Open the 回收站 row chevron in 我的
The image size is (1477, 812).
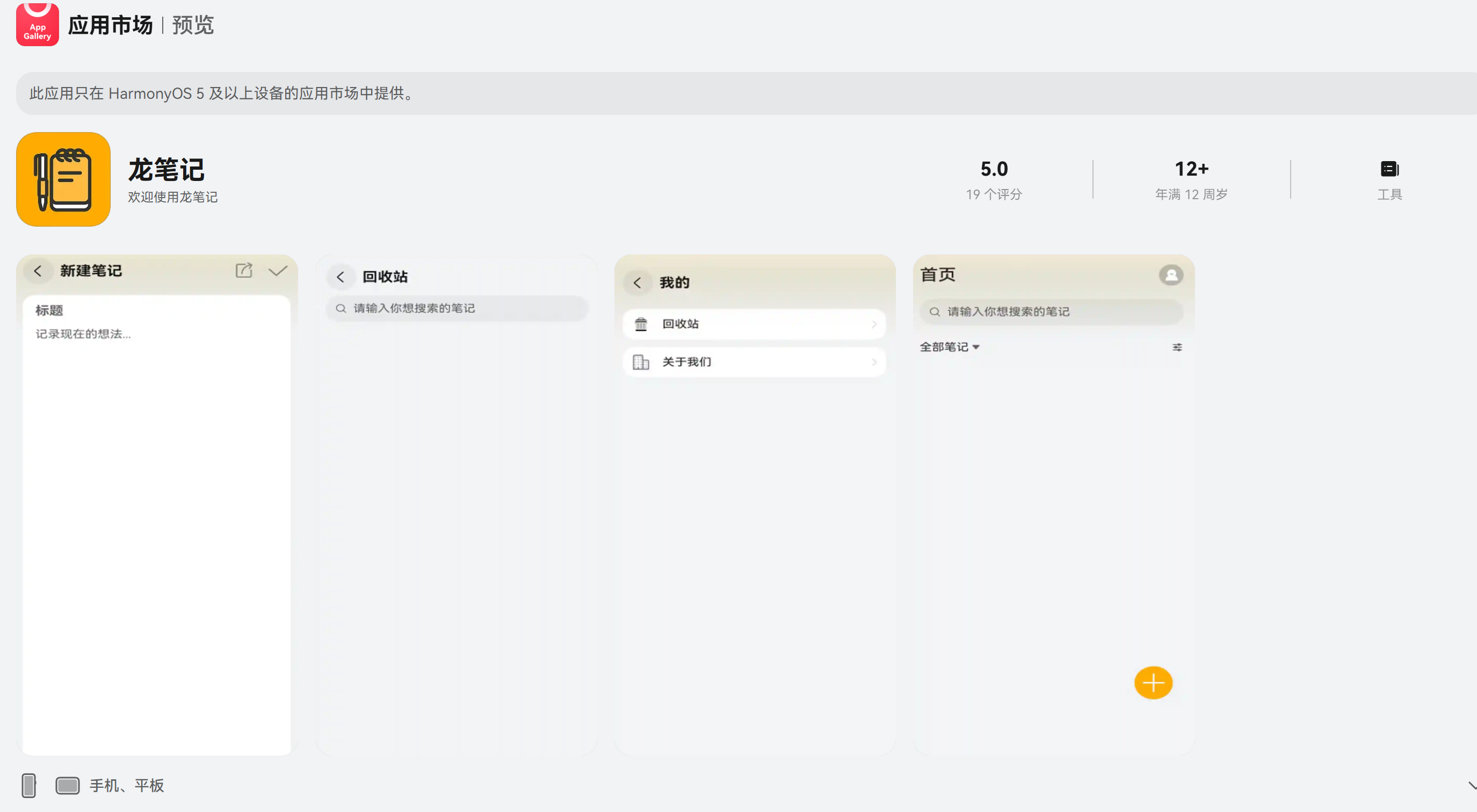coord(874,324)
